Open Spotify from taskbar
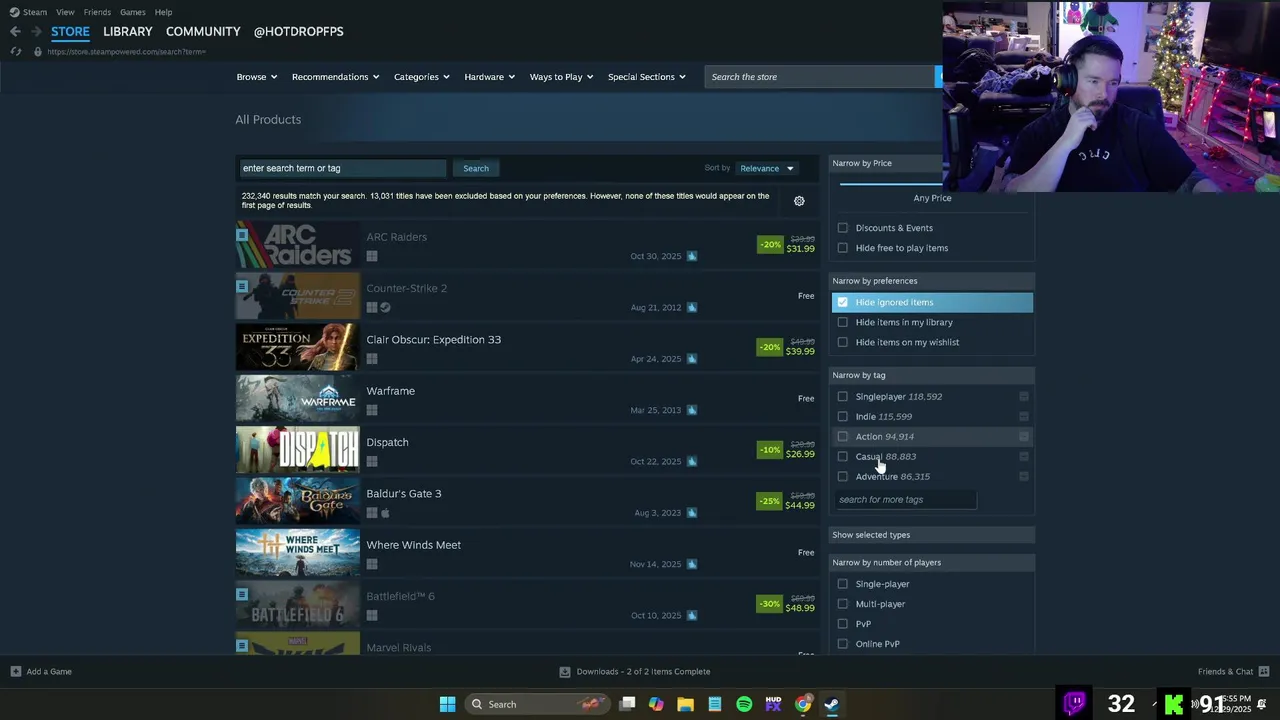 [x=744, y=704]
